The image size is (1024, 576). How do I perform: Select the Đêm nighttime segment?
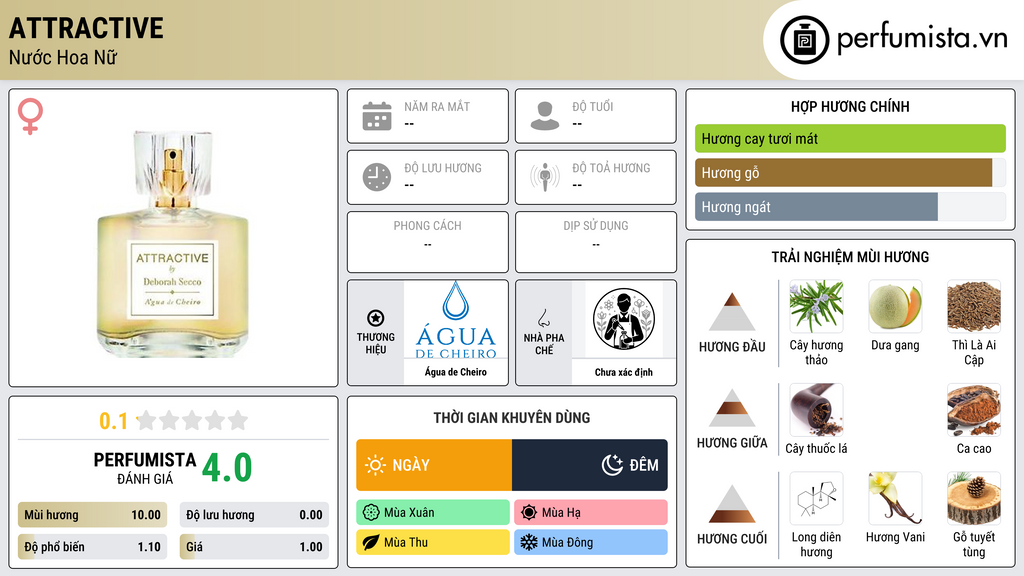[x=590, y=465]
